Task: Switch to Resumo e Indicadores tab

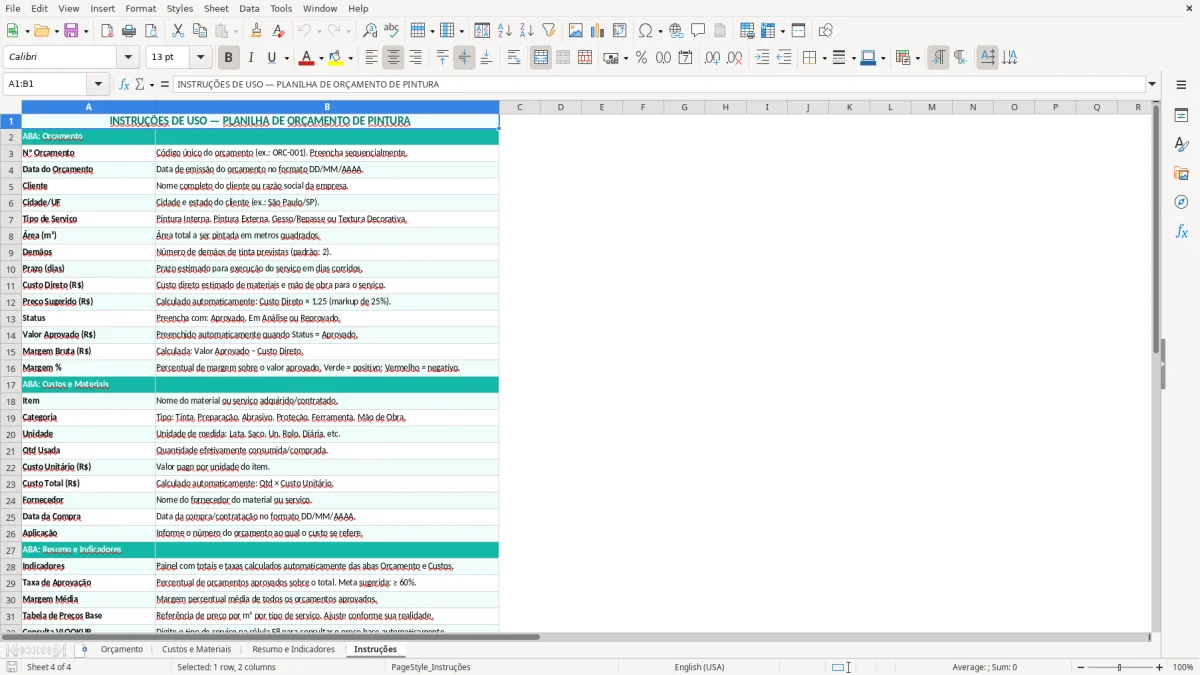Action: point(293,649)
